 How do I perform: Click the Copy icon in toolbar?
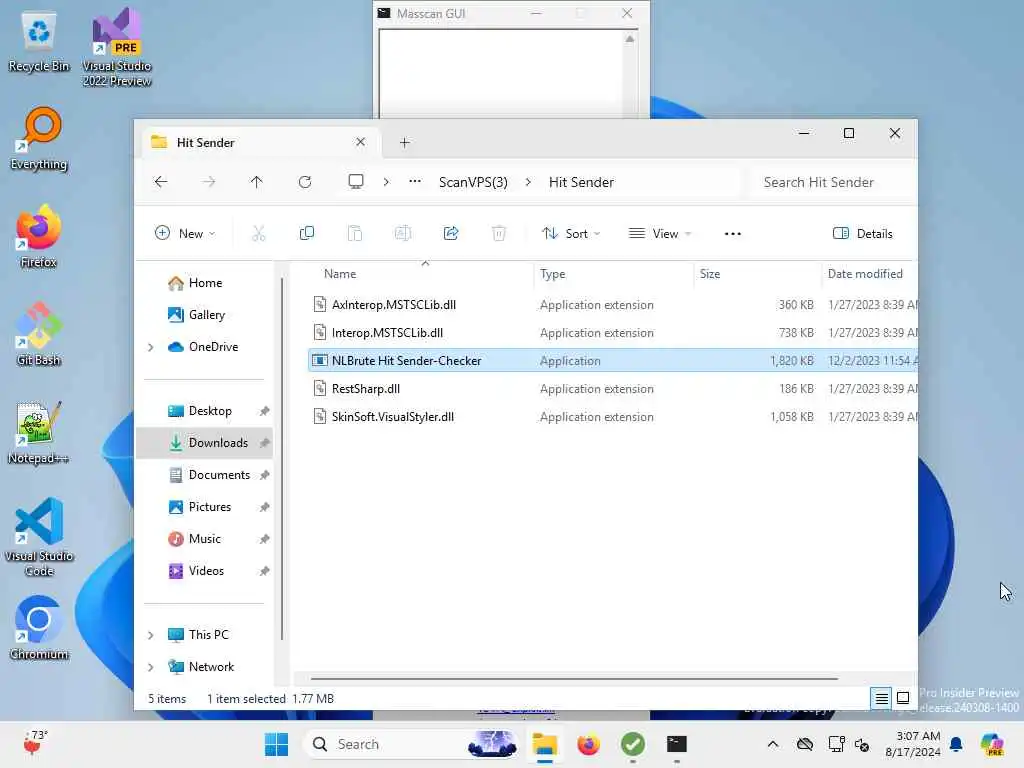coord(306,233)
